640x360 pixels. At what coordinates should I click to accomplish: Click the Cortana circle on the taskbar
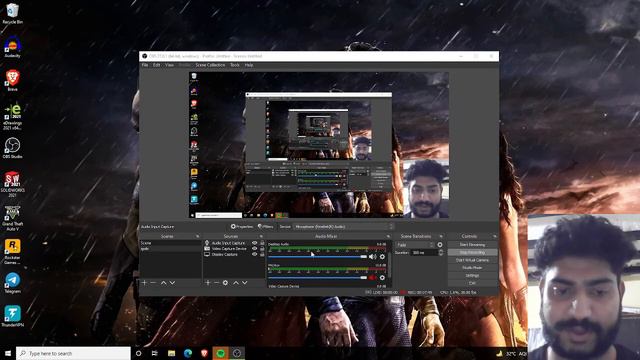138,353
